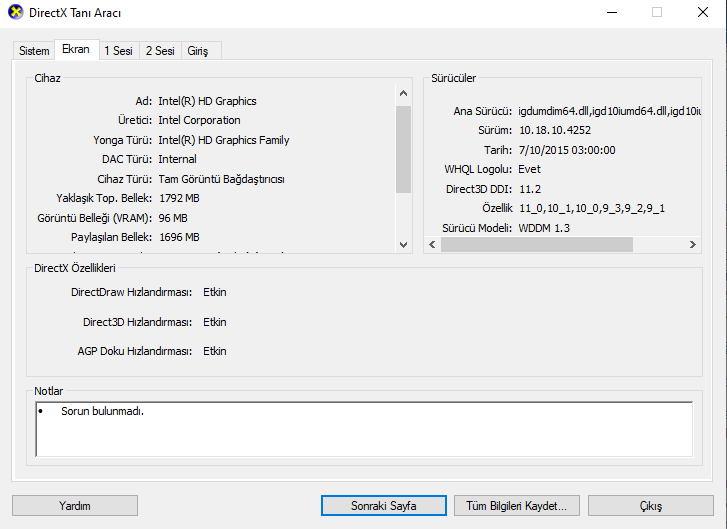Select the text 'Intel(R) HD Graphics' name
Viewport: 727px width, 529px height.
[207, 101]
